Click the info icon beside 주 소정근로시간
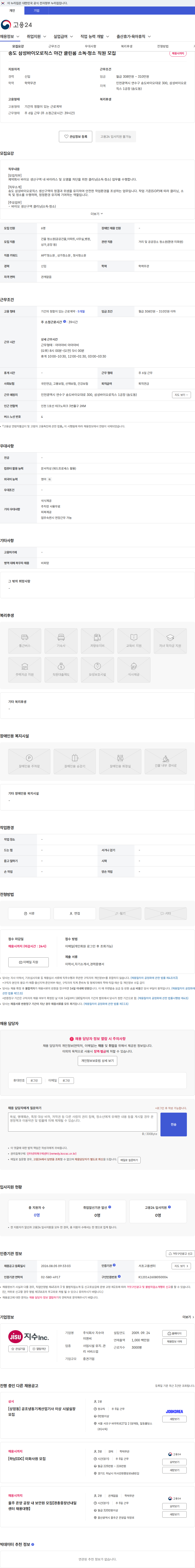This screenshot has width=195, height=1568. click(65, 321)
